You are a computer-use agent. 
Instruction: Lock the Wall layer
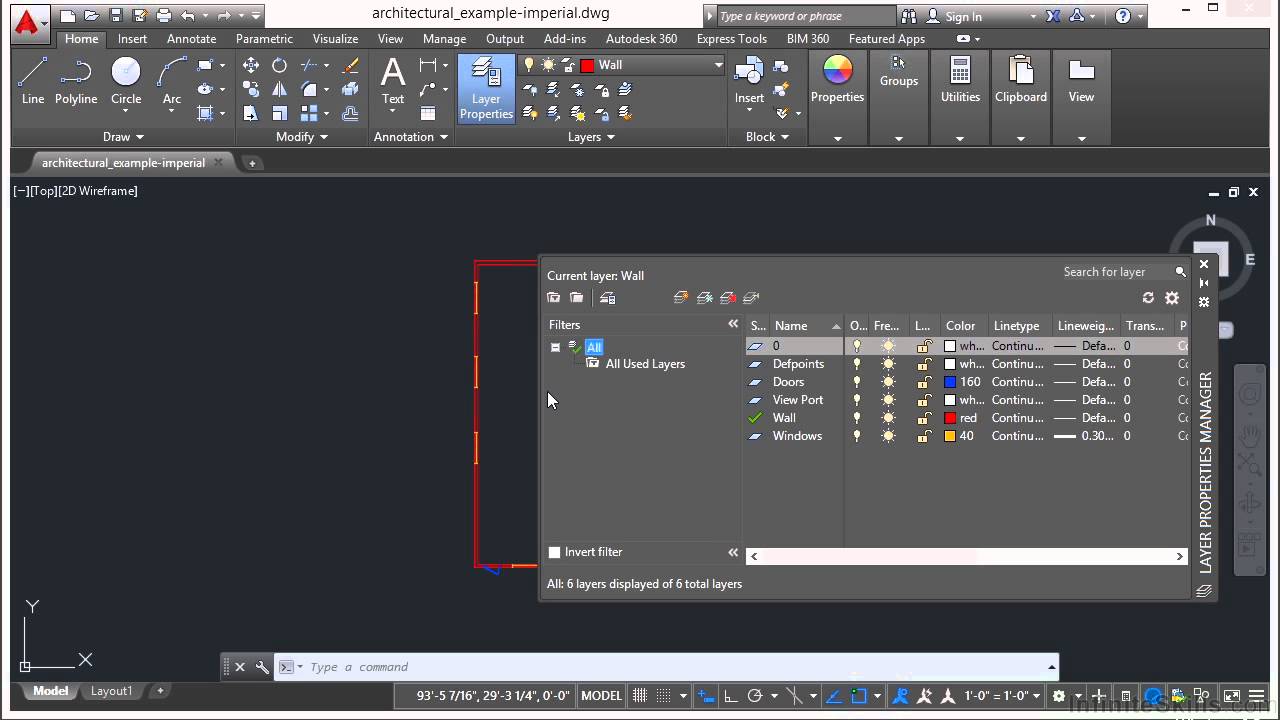(x=925, y=418)
